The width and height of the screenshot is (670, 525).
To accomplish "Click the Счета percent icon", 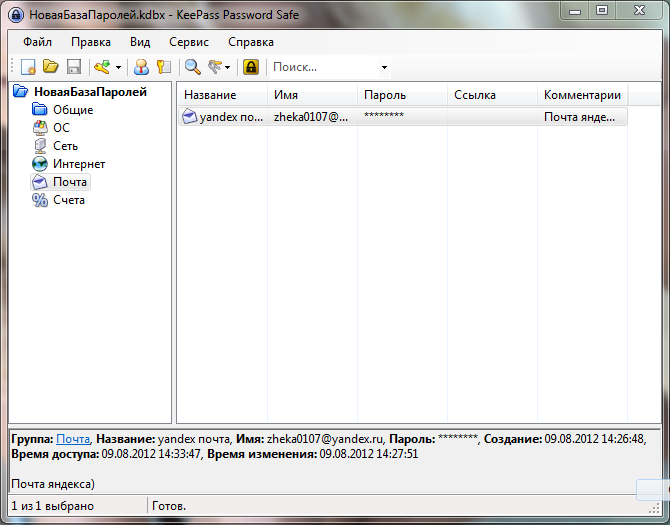I will click(40, 200).
